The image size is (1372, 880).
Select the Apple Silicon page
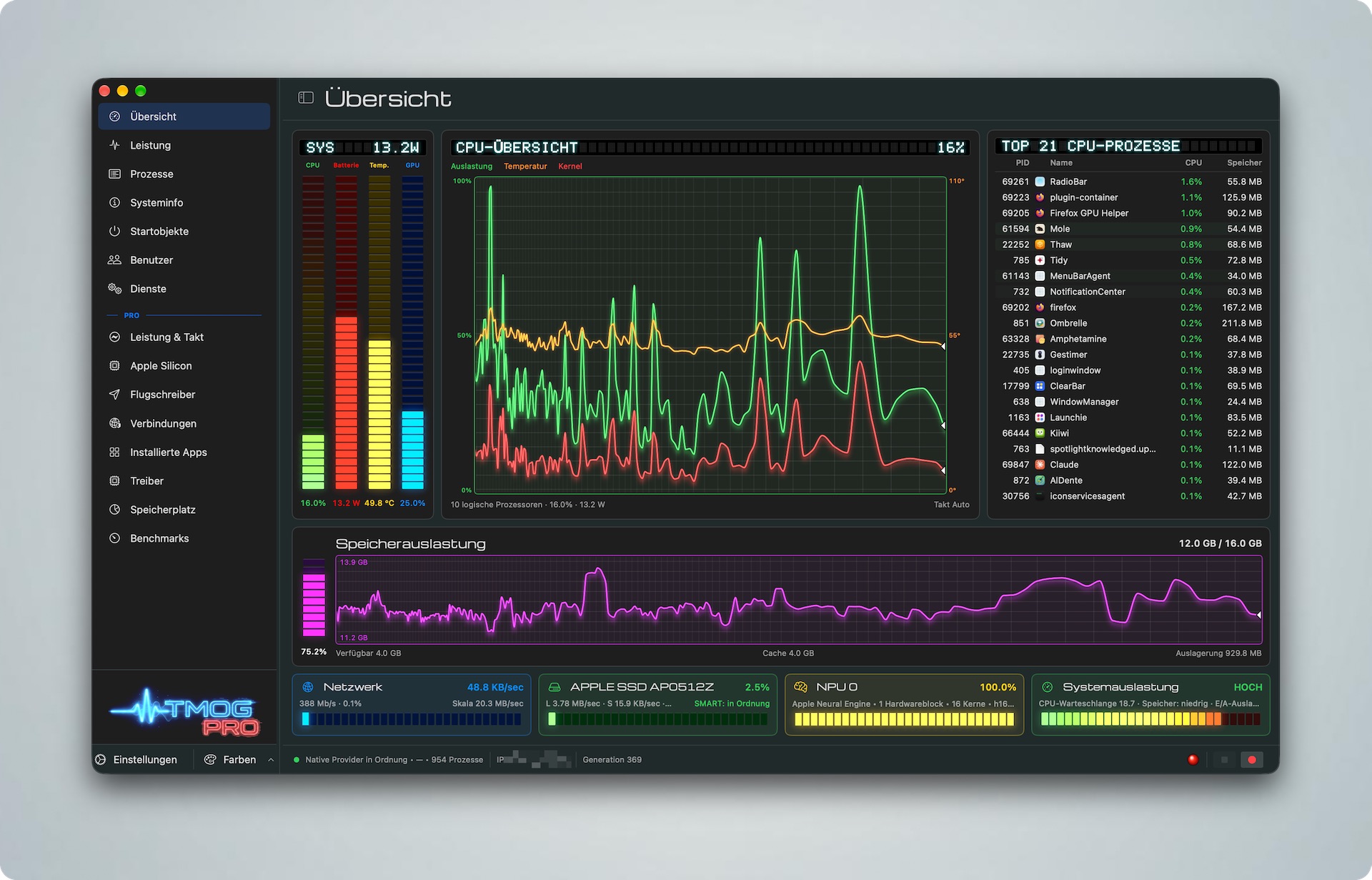(x=184, y=365)
